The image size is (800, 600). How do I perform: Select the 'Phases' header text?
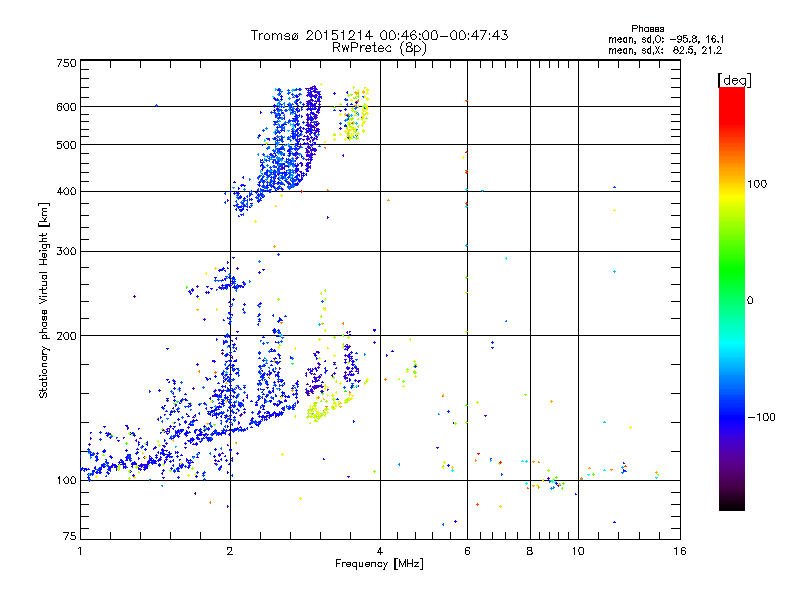pos(647,29)
